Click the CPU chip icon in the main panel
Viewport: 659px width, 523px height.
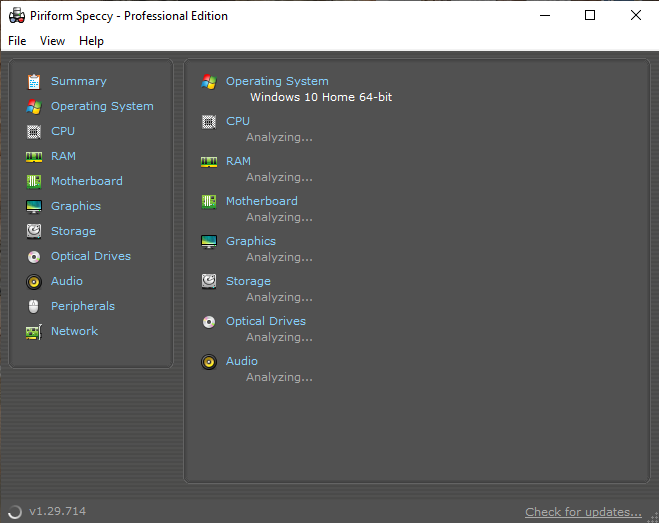[x=209, y=121]
